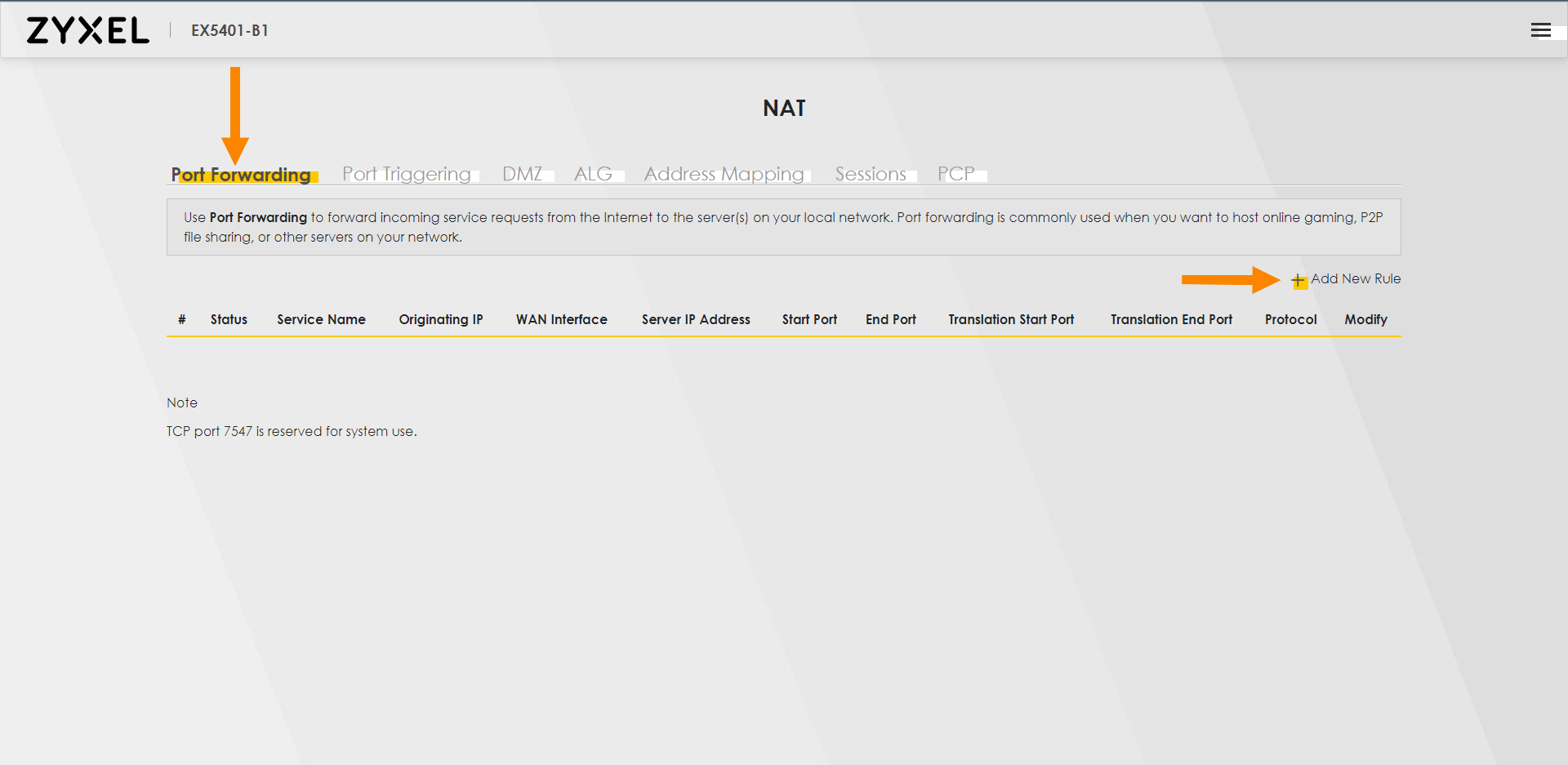The image size is (1568, 765).
Task: Open the DMZ tab
Action: click(523, 174)
